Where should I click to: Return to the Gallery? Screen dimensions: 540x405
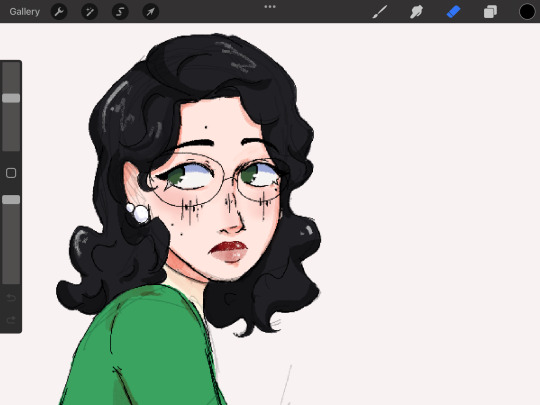[24, 12]
